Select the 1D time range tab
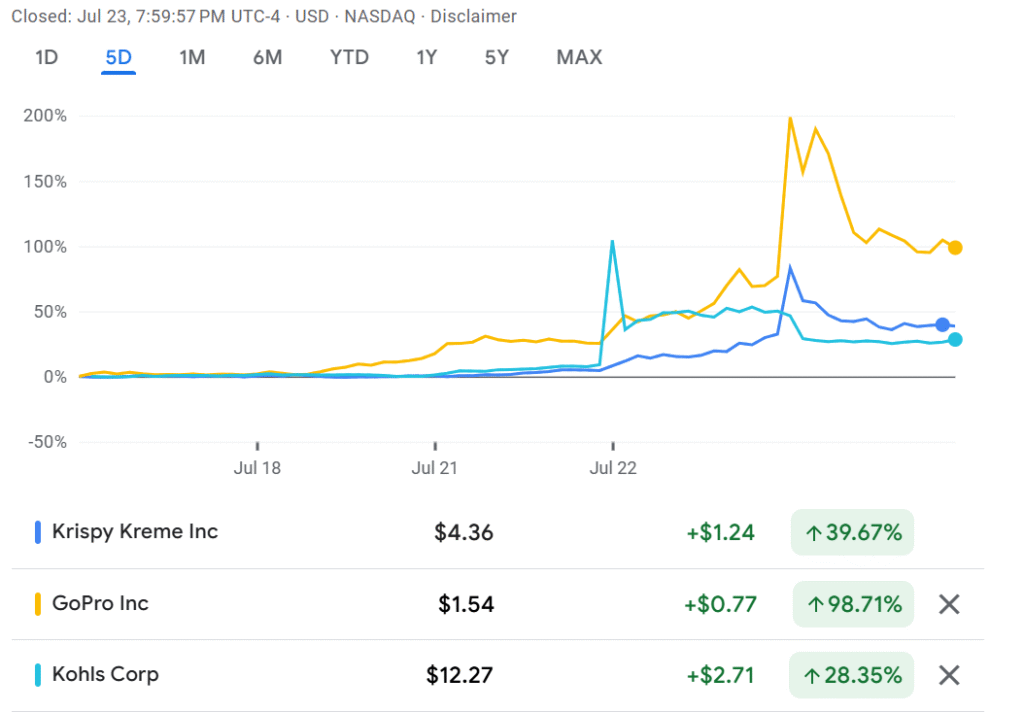The width and height of the screenshot is (1024, 712). point(46,57)
